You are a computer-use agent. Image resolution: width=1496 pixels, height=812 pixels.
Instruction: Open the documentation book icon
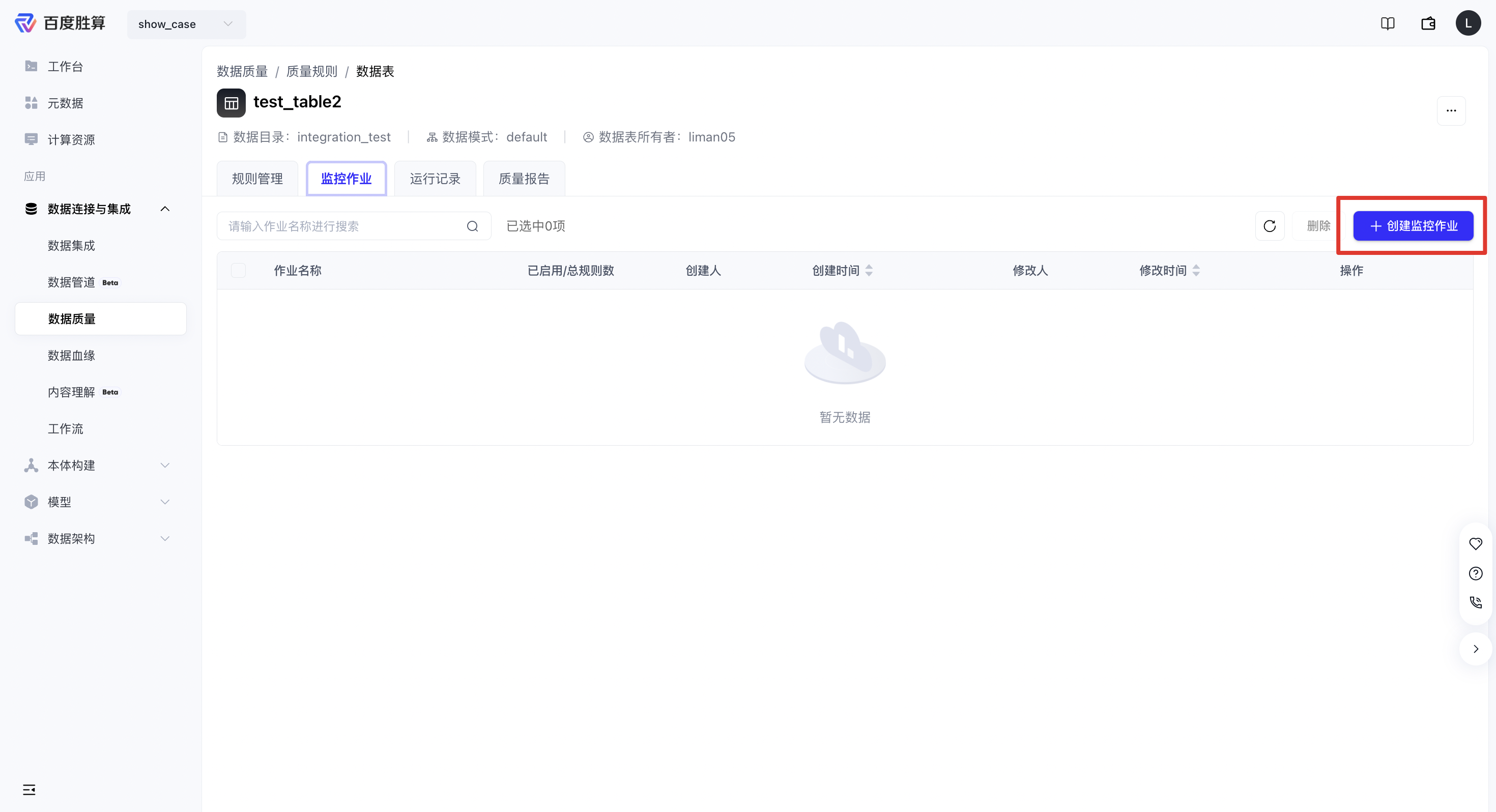1388,24
